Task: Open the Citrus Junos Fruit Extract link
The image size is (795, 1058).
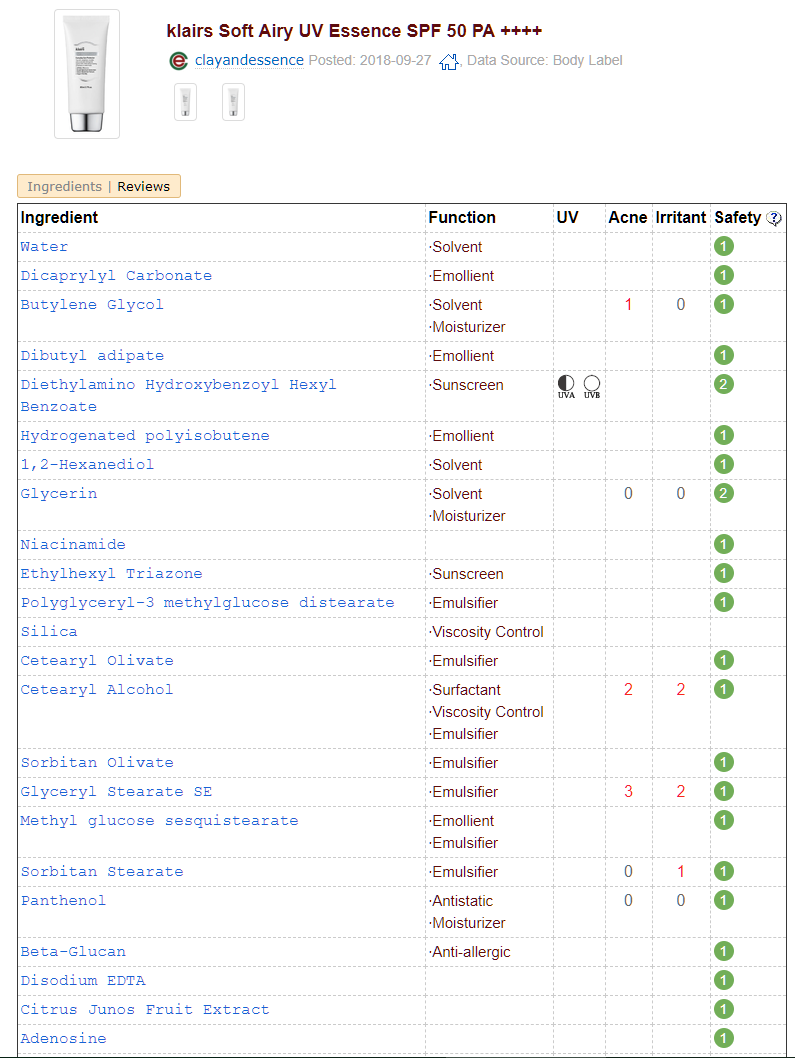Action: [x=145, y=1010]
